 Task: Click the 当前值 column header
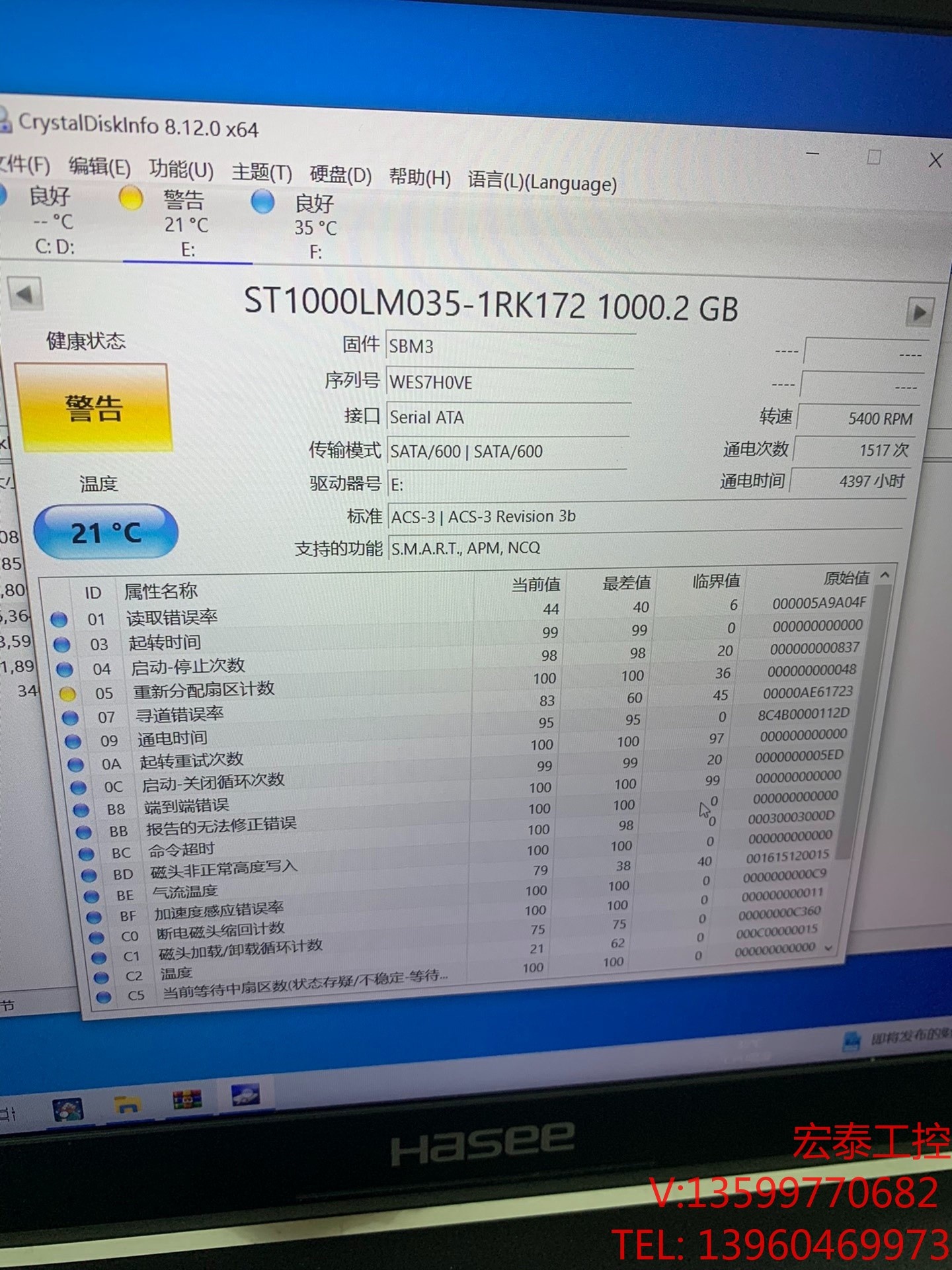point(535,584)
